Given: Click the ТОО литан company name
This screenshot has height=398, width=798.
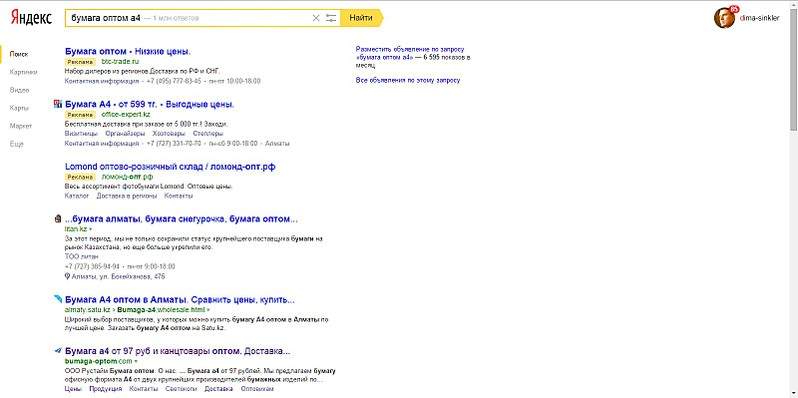Looking at the screenshot, I should tap(81, 256).
